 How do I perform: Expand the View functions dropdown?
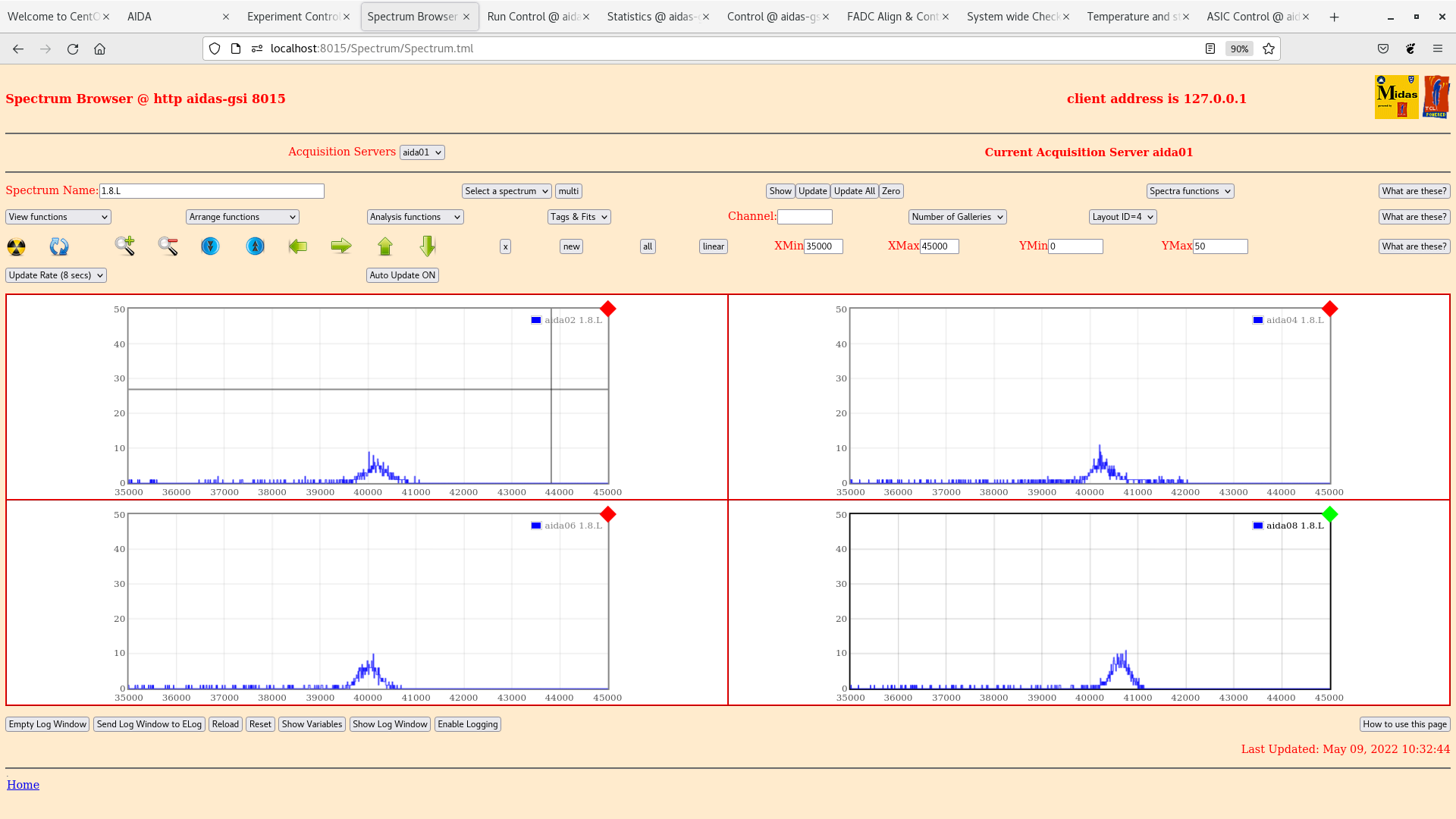(x=58, y=217)
